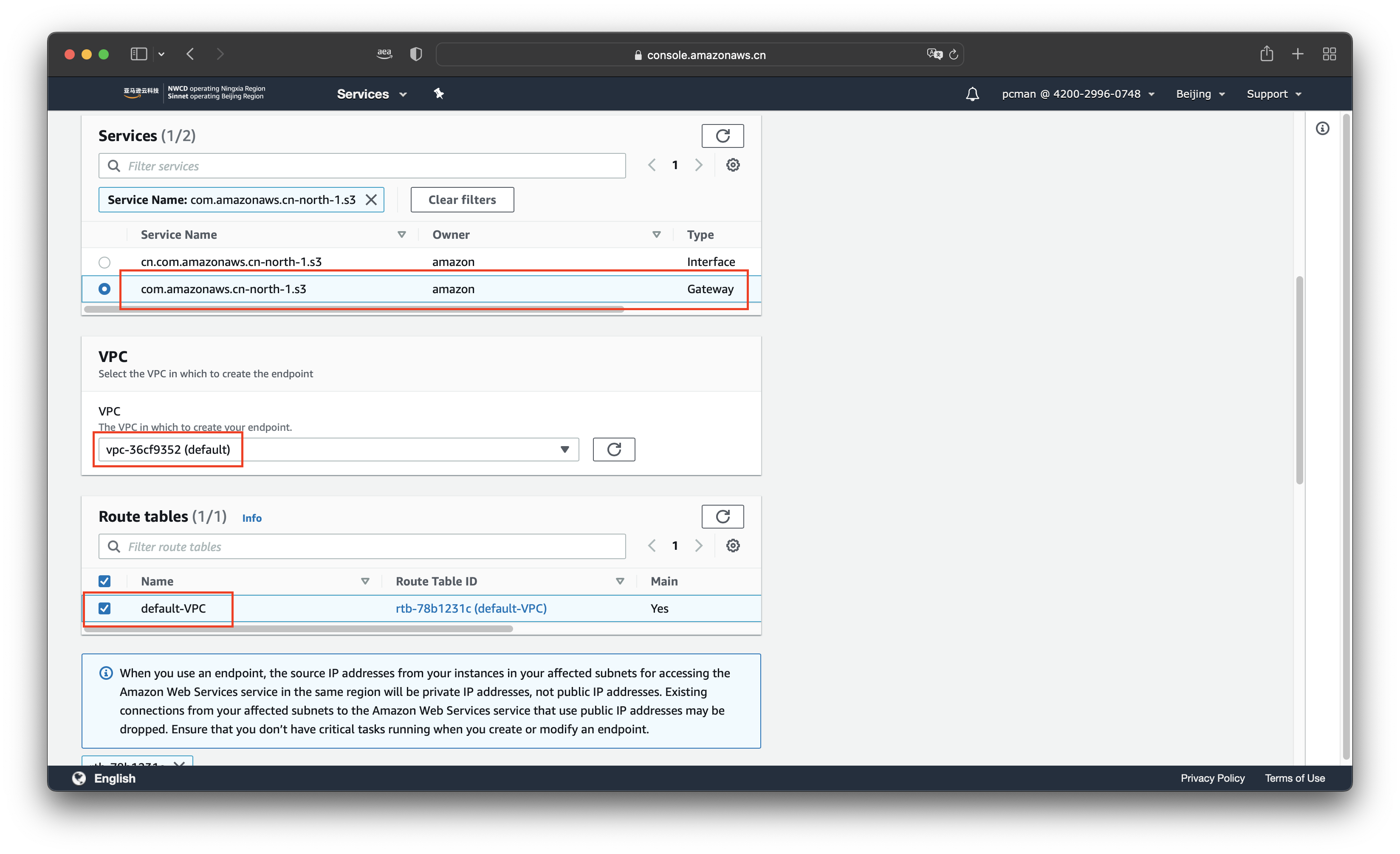Refresh the Services list

point(722,136)
